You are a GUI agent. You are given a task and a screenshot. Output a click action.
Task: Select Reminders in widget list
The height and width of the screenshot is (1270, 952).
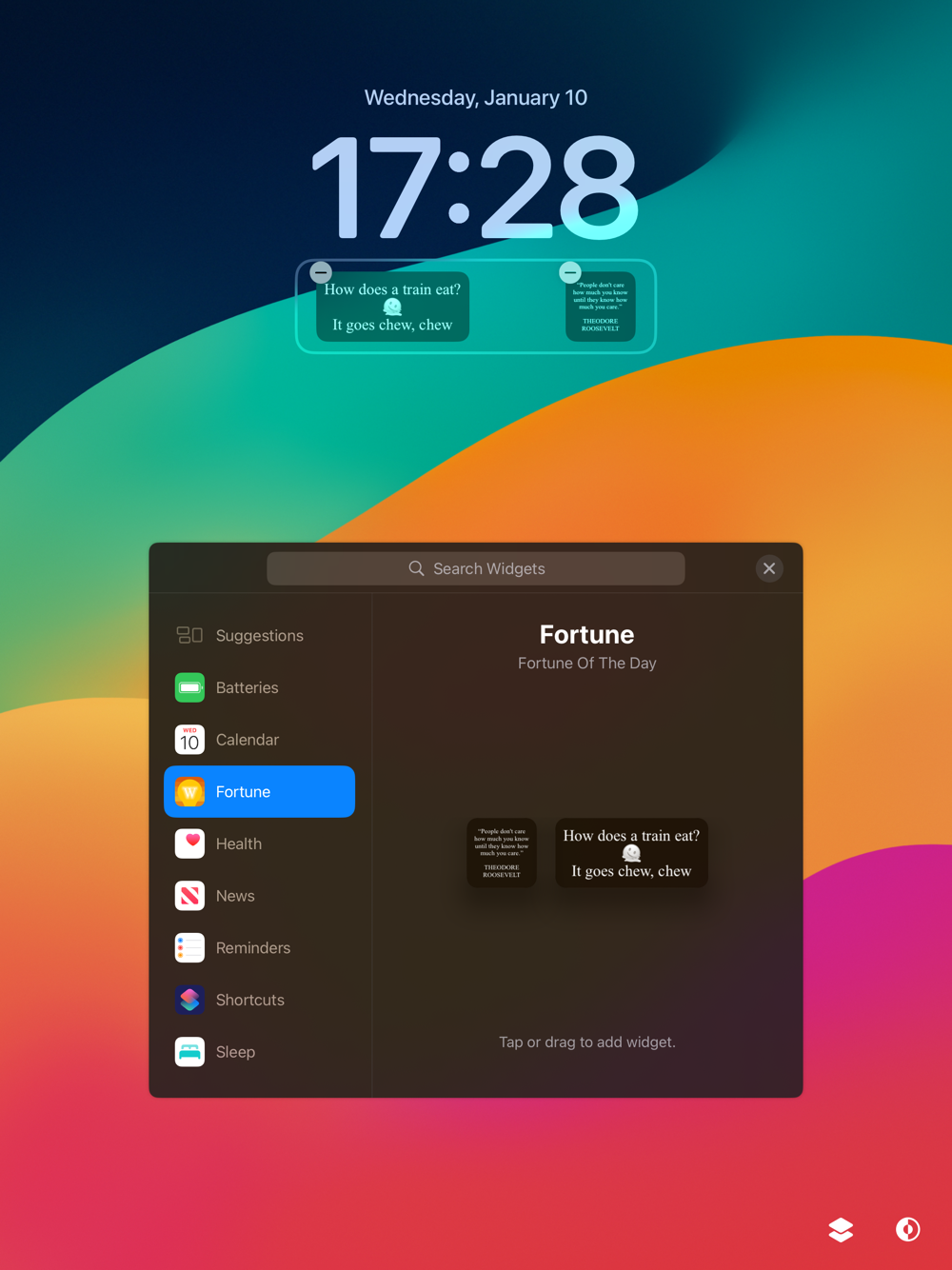pyautogui.click(x=259, y=948)
